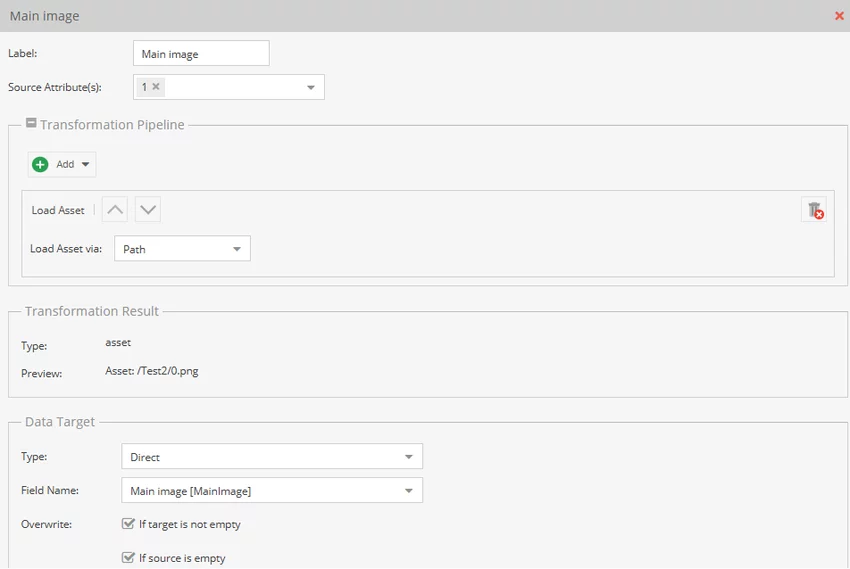Viewport: 850px width, 569px height.
Task: Move Load Asset step up
Action: [x=115, y=209]
